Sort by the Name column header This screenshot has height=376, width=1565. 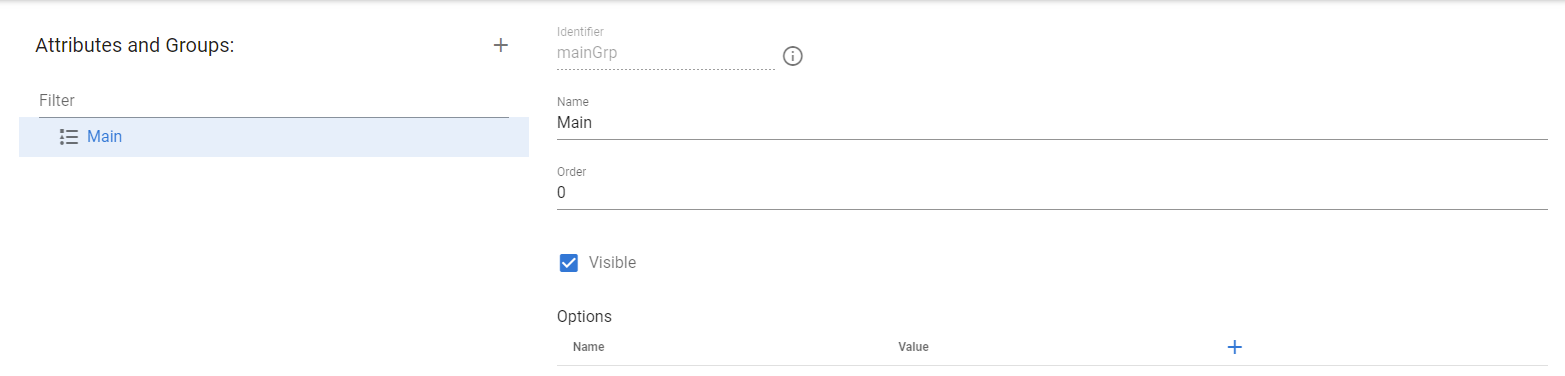(x=589, y=347)
